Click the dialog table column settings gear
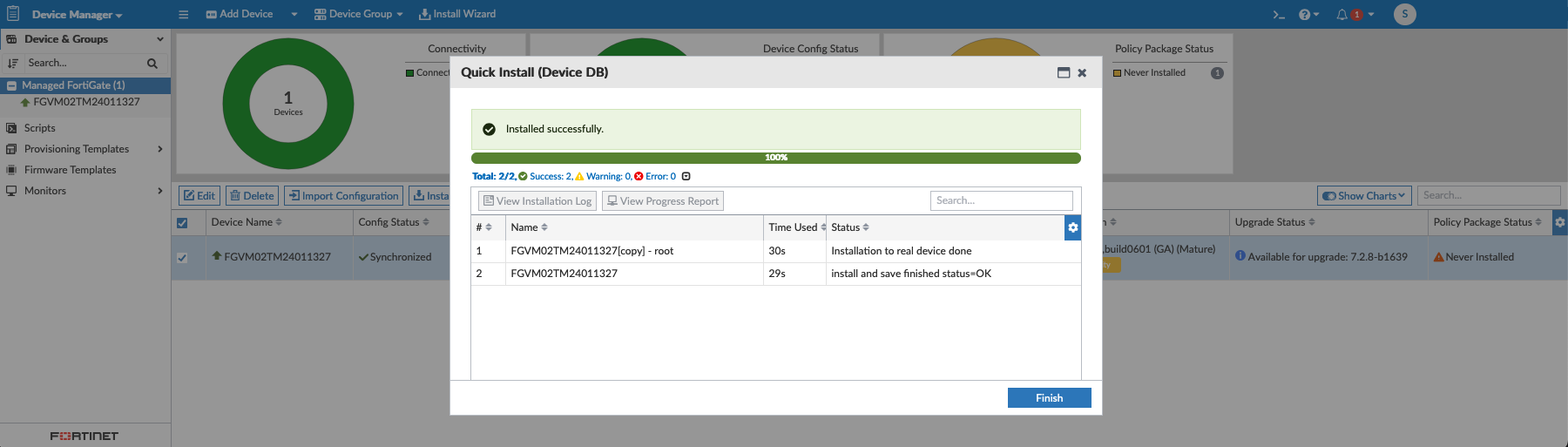The image size is (1568, 447). pyautogui.click(x=1072, y=227)
